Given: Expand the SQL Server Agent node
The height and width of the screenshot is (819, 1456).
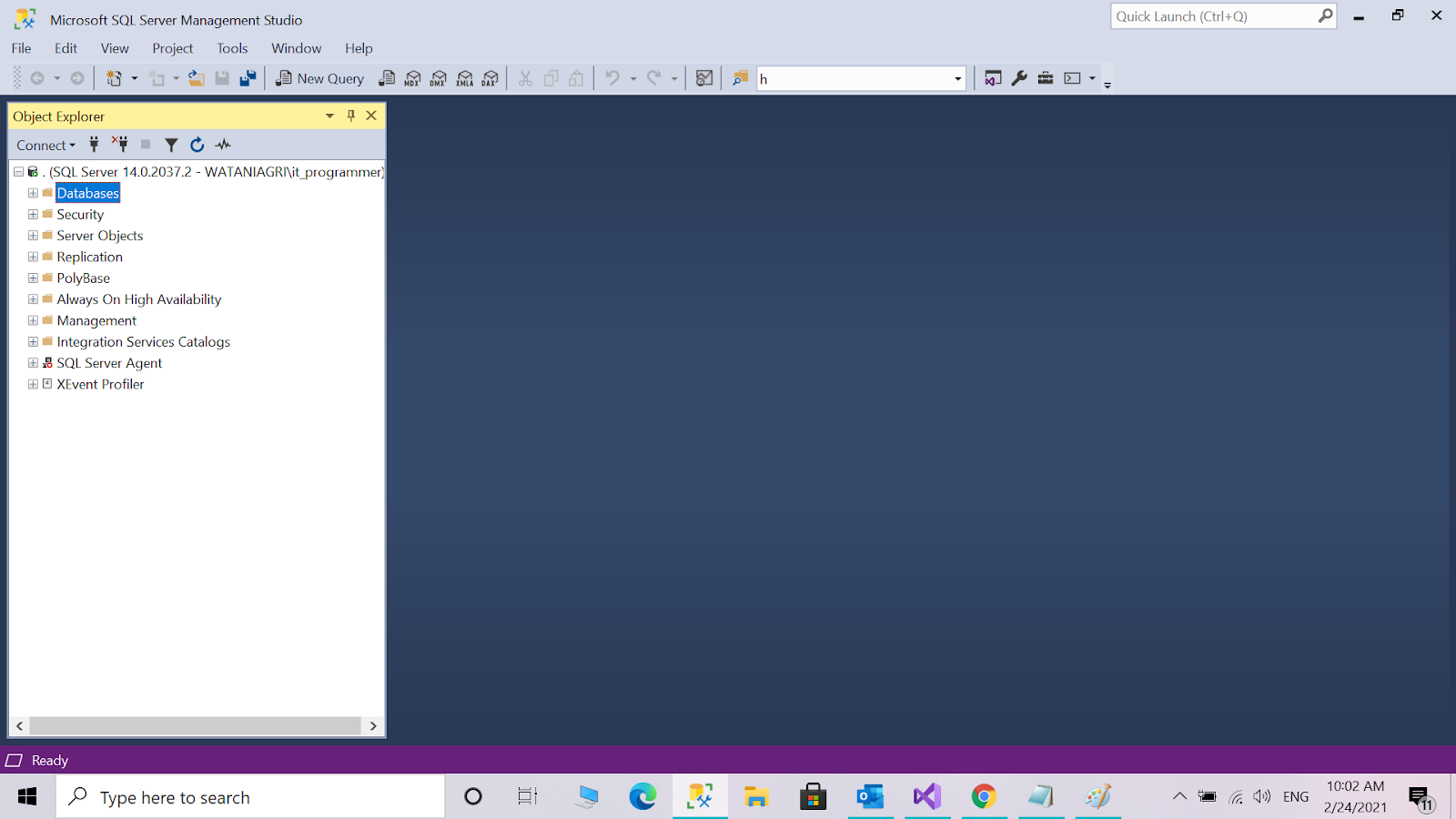Looking at the screenshot, I should tap(33, 362).
